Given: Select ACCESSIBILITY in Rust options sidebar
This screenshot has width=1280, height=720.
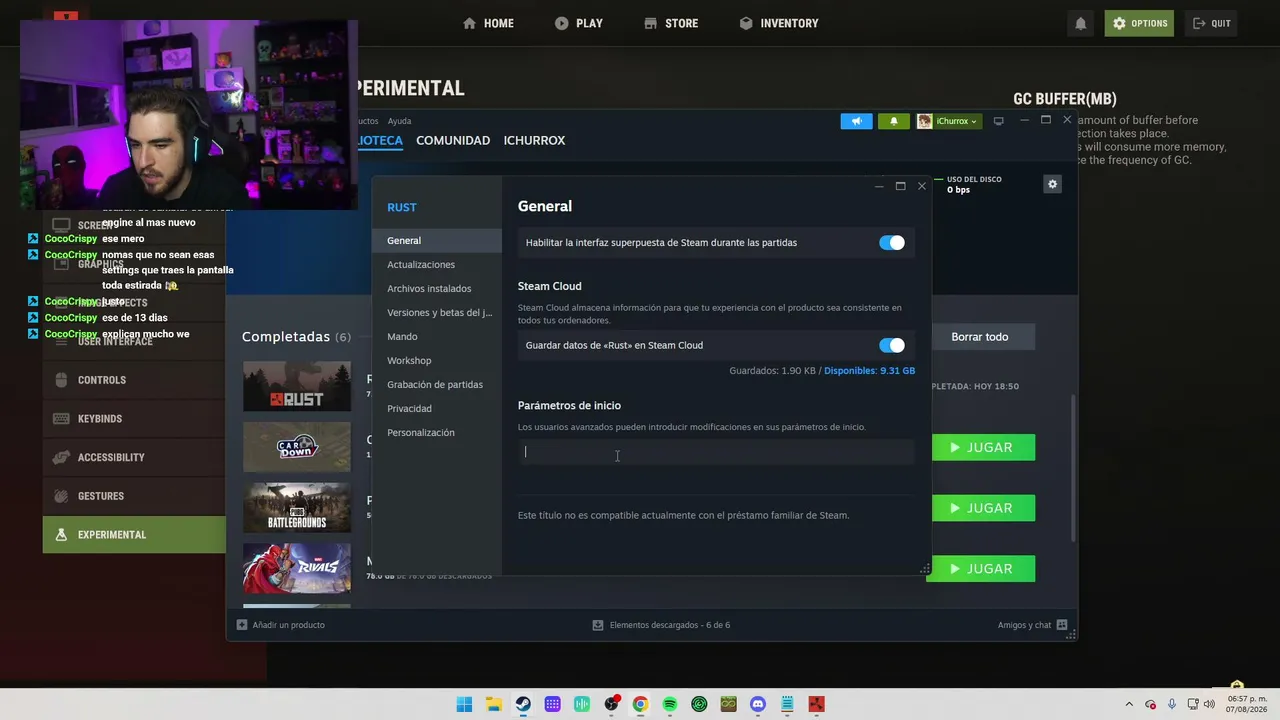Looking at the screenshot, I should pos(134,457).
